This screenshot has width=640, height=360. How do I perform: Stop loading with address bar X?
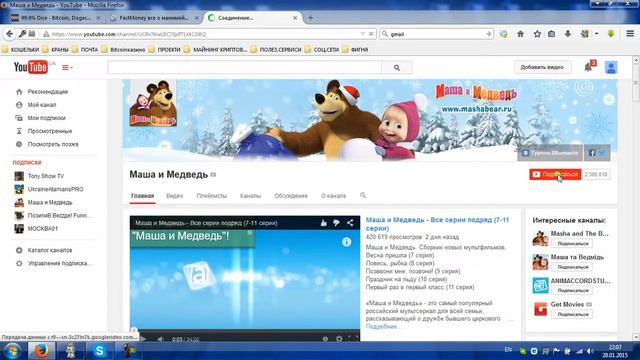[x=371, y=34]
